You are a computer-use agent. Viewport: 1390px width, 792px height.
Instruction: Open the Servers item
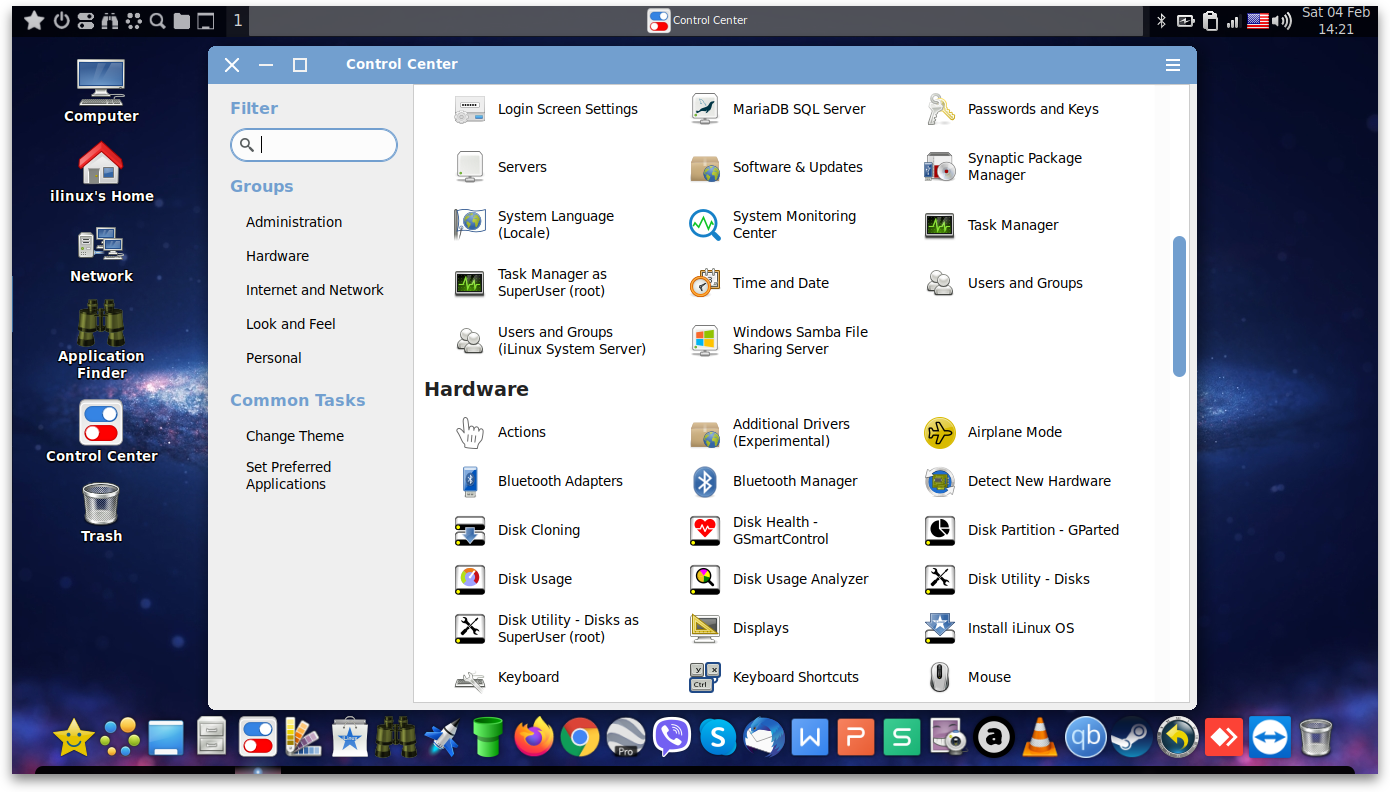tap(501, 167)
